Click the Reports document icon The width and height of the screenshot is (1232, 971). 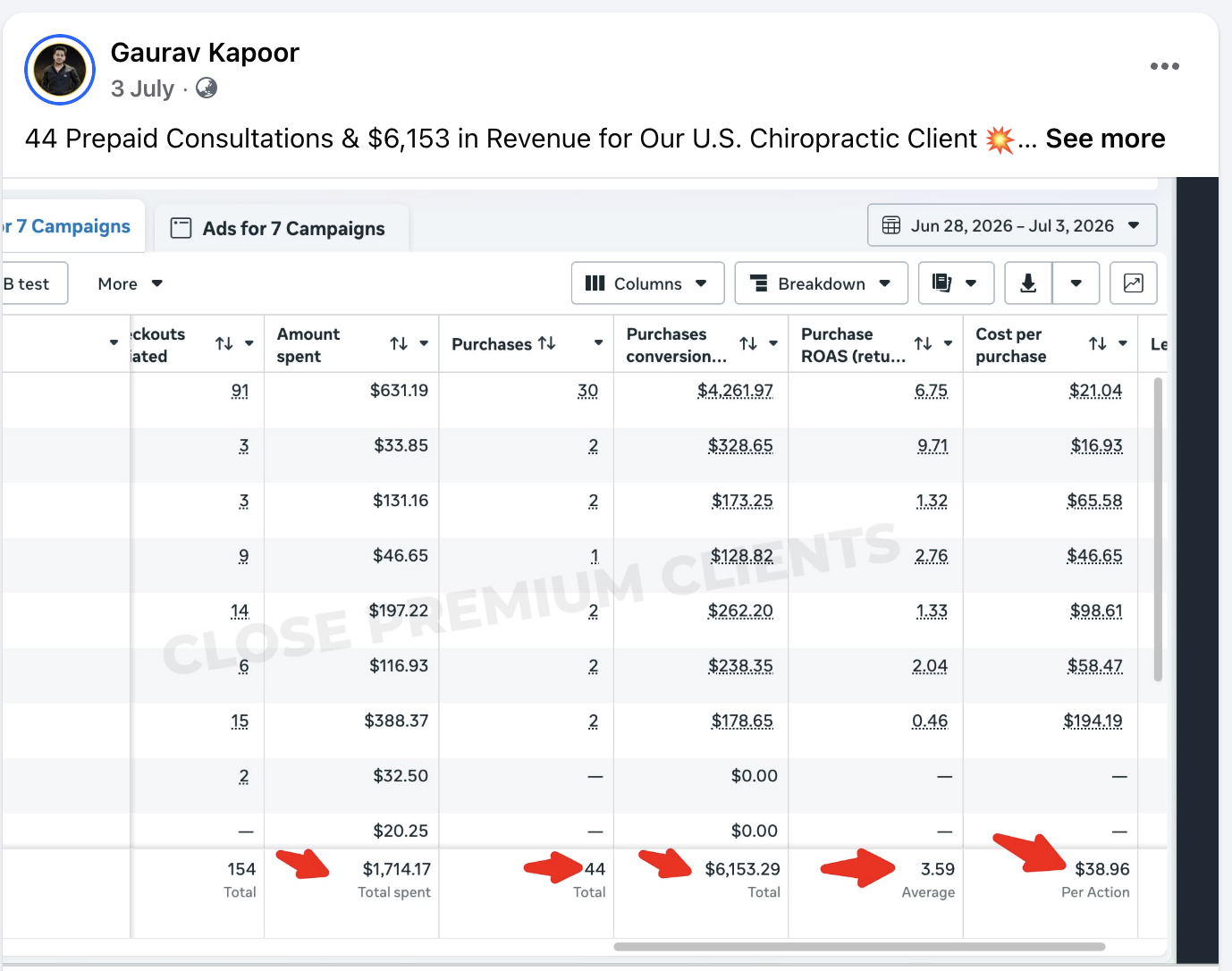tap(941, 283)
